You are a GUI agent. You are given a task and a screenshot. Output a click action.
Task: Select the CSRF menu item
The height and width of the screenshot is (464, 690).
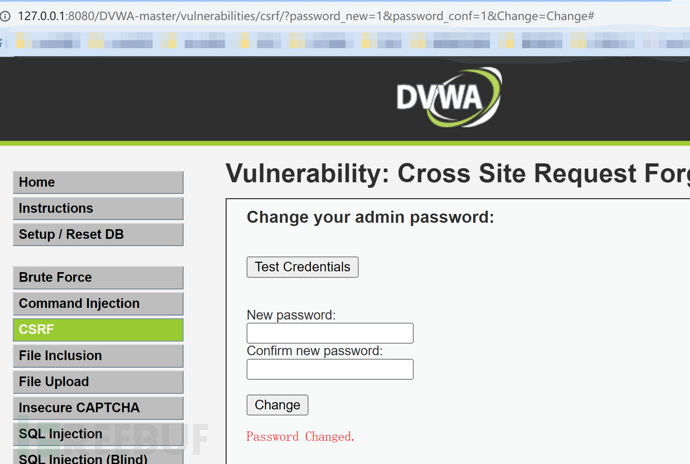(98, 329)
